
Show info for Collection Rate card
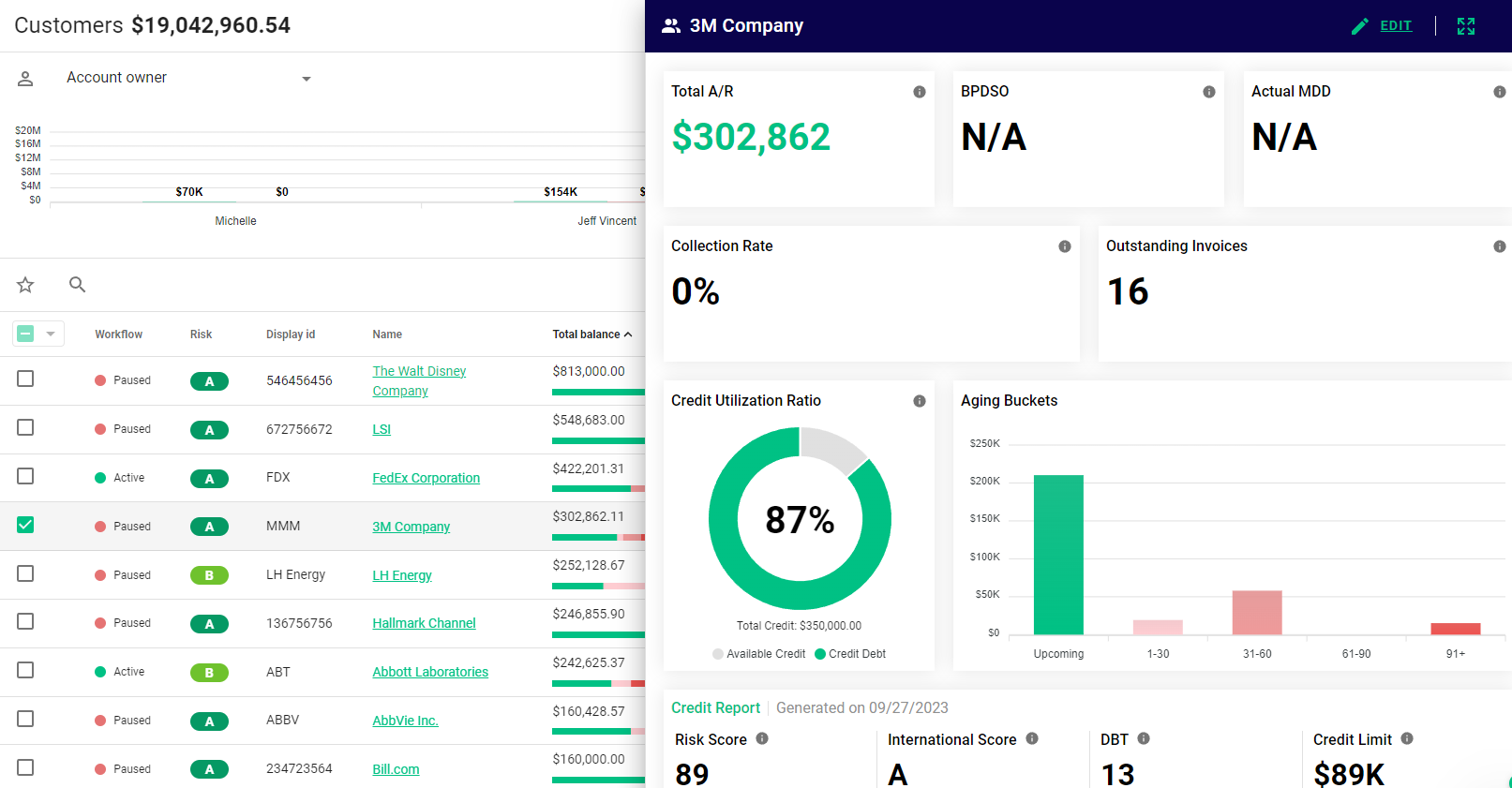click(1065, 246)
